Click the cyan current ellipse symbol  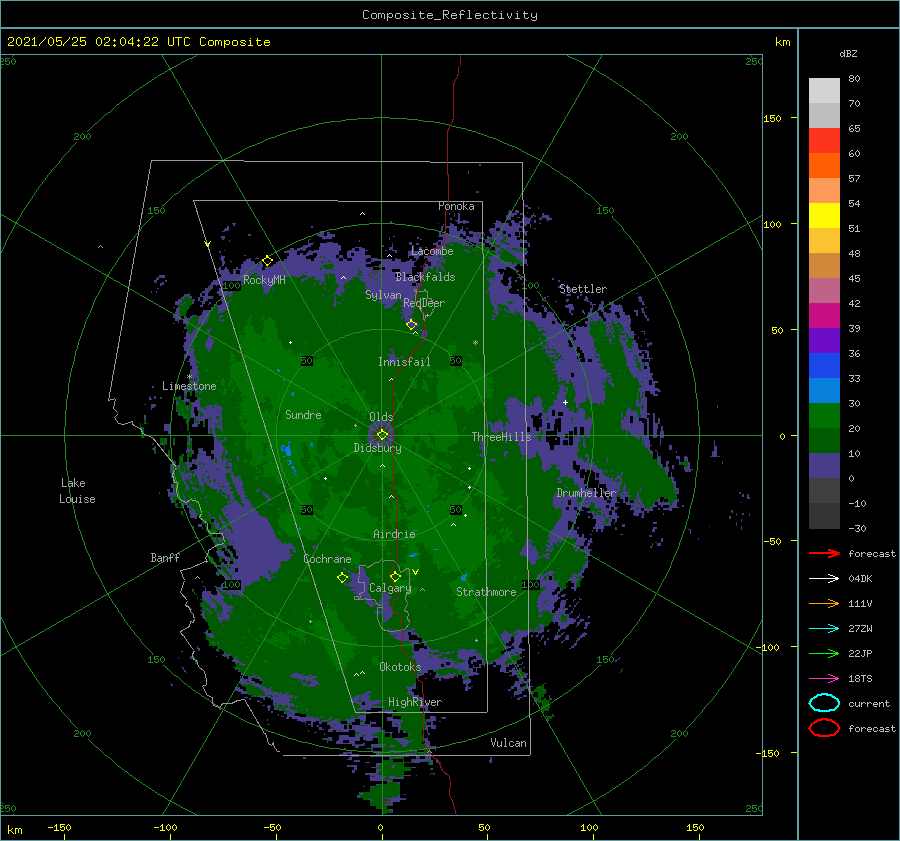[824, 703]
